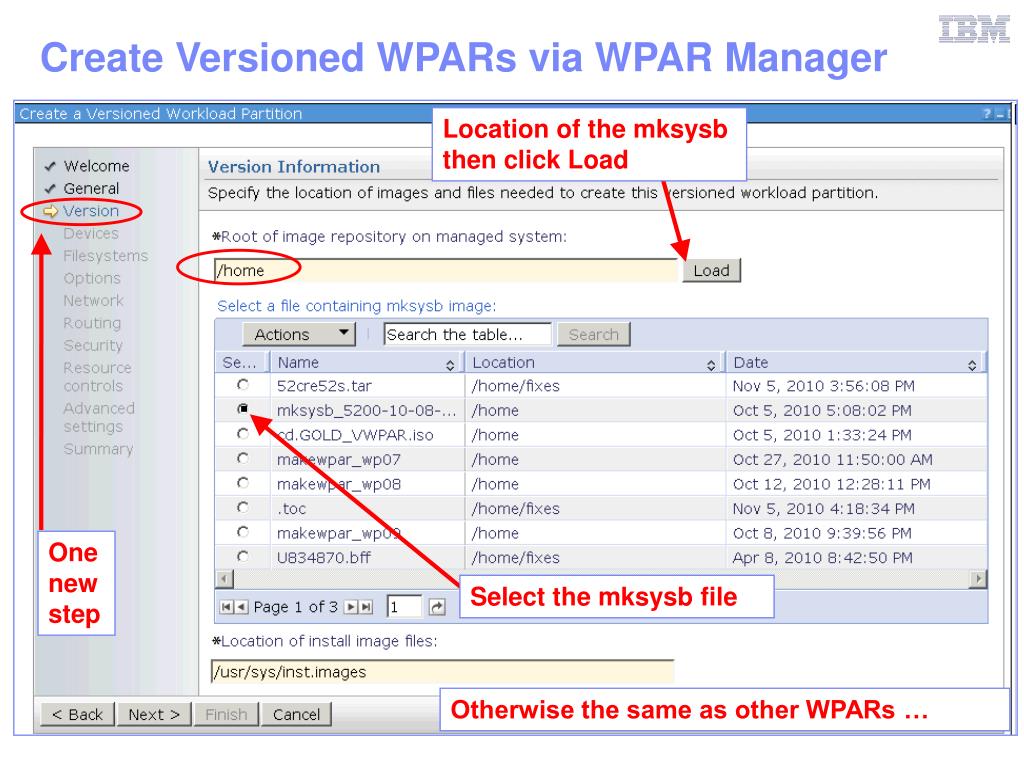
Task: Click the Date column header
Action: [856, 362]
